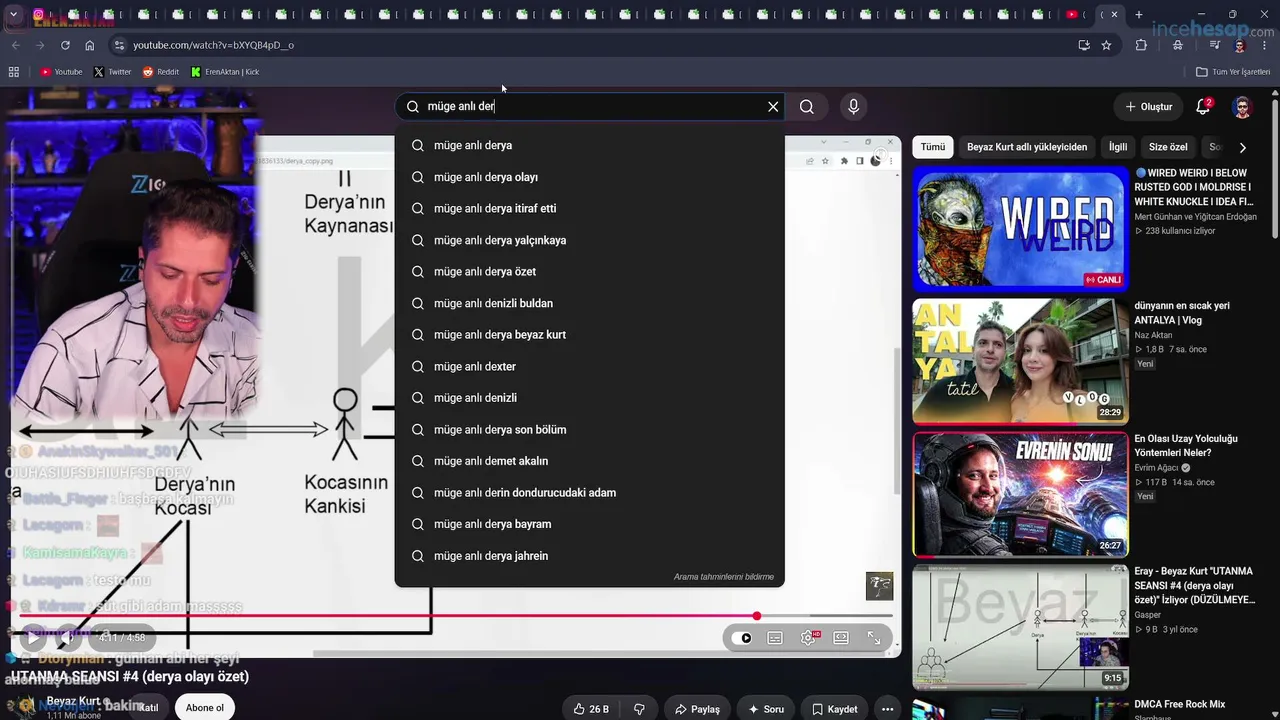Navigate back in the browser

click(15, 45)
